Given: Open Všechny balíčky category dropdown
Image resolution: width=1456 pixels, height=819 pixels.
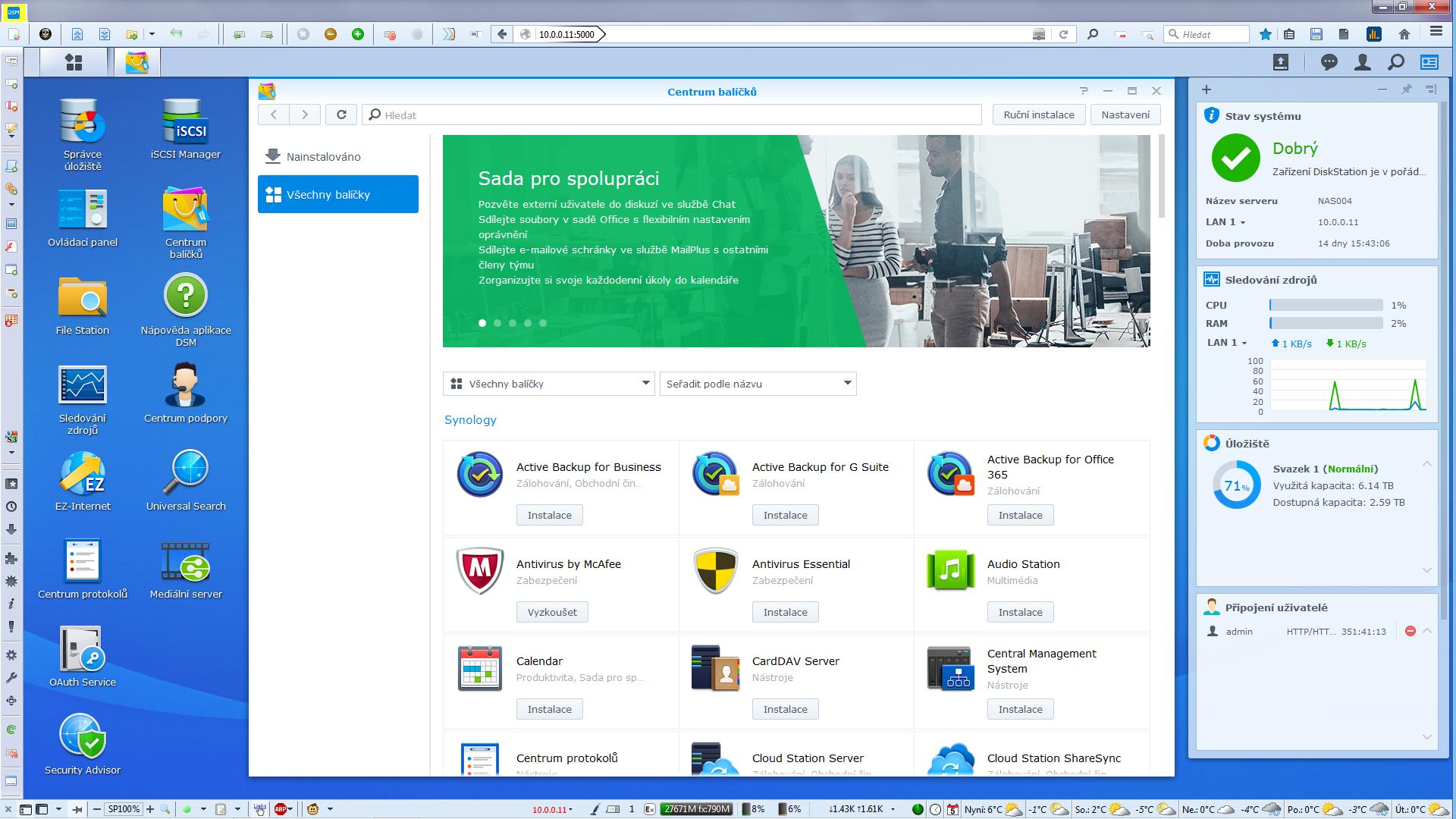Looking at the screenshot, I should [548, 384].
